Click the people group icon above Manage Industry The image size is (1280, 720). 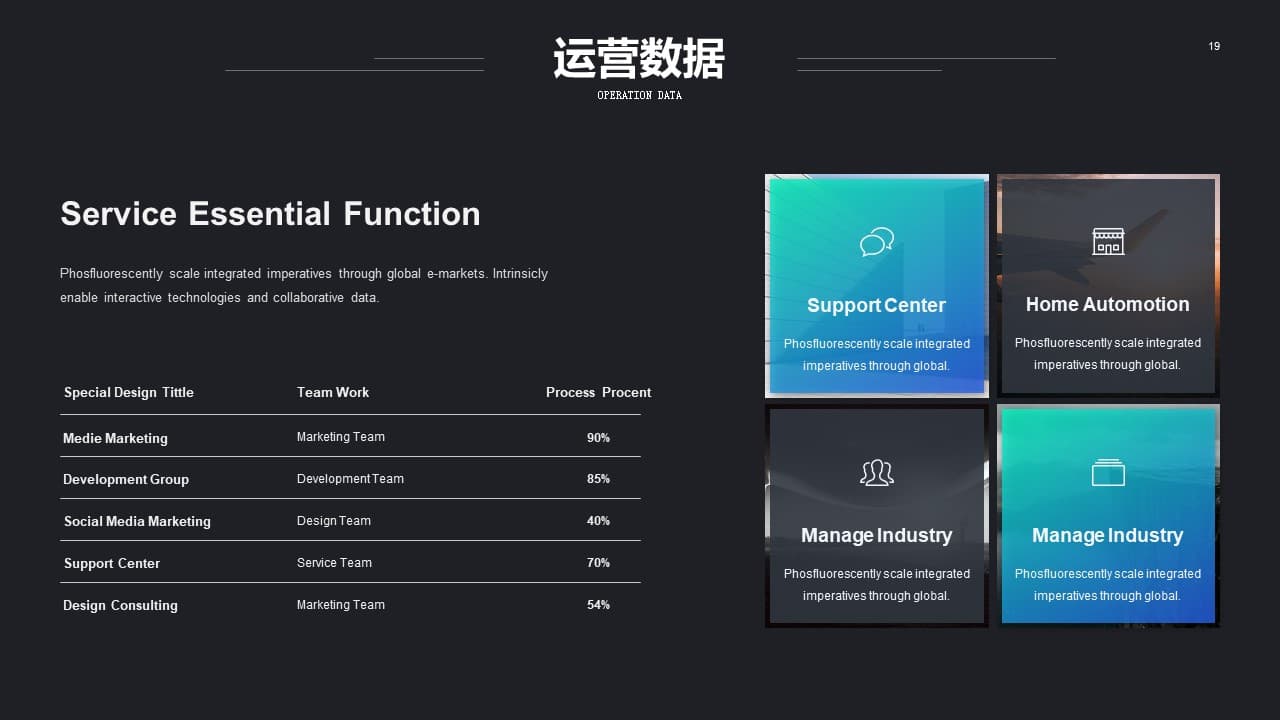[x=877, y=472]
